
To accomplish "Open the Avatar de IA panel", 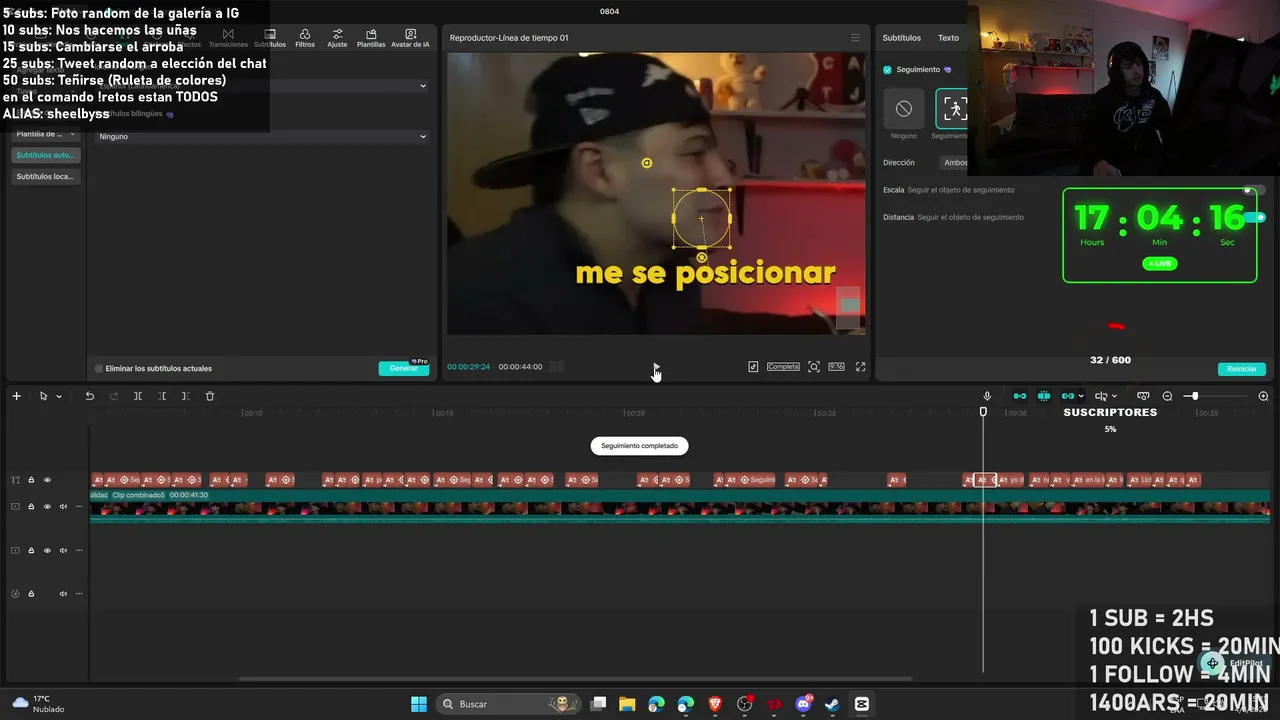I will (x=410, y=38).
